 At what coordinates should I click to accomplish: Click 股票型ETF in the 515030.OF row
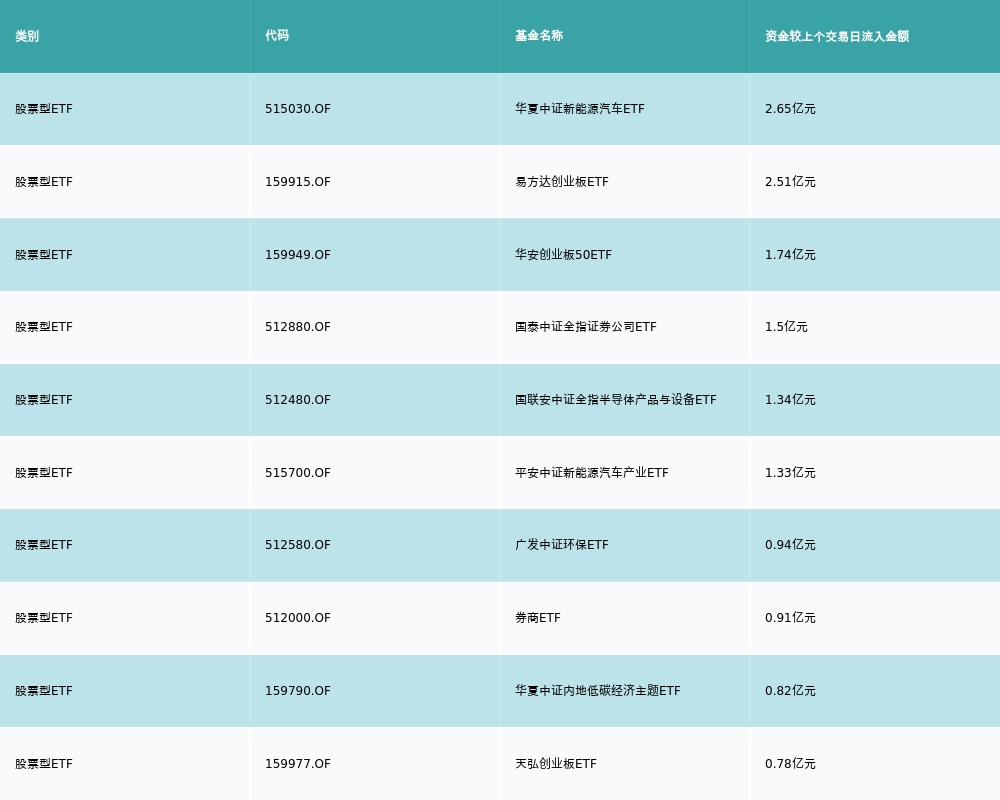[44, 109]
